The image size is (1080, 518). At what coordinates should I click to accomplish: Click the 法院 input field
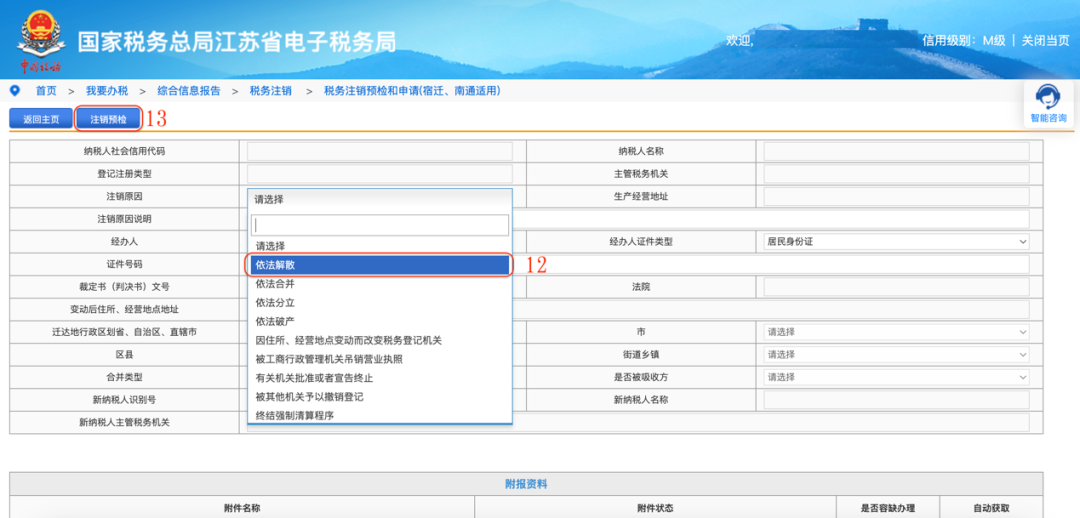coord(896,287)
